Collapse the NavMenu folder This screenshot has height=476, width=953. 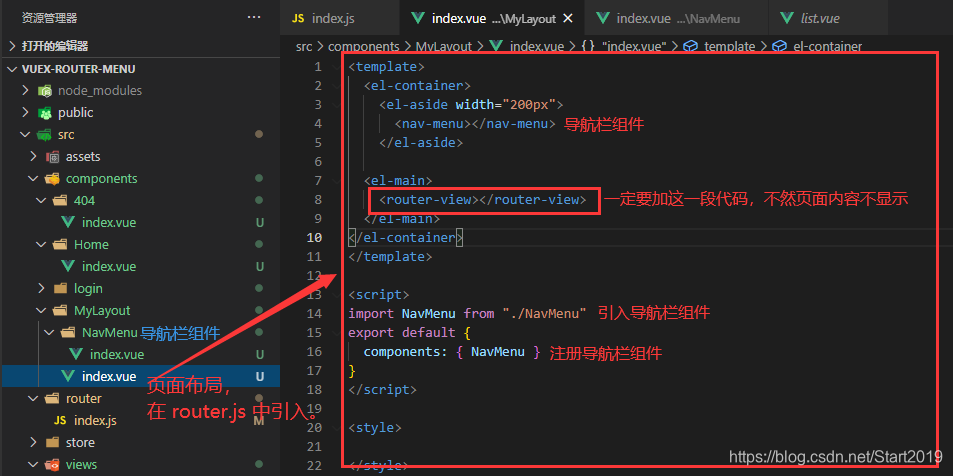[49, 333]
